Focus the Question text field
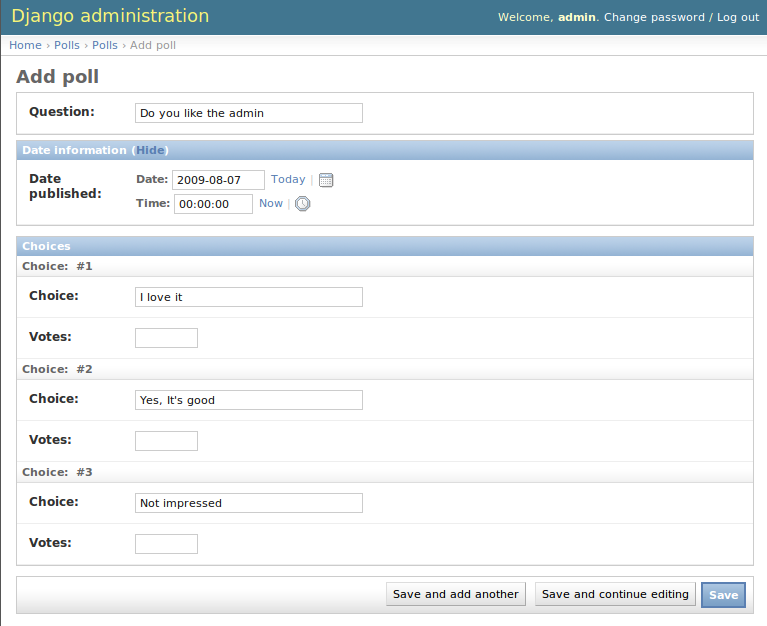 pos(248,113)
